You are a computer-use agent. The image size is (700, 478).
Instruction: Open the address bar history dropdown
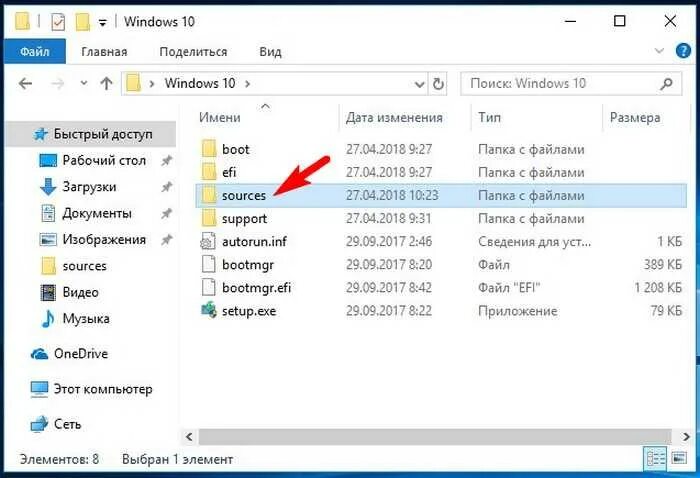[419, 84]
